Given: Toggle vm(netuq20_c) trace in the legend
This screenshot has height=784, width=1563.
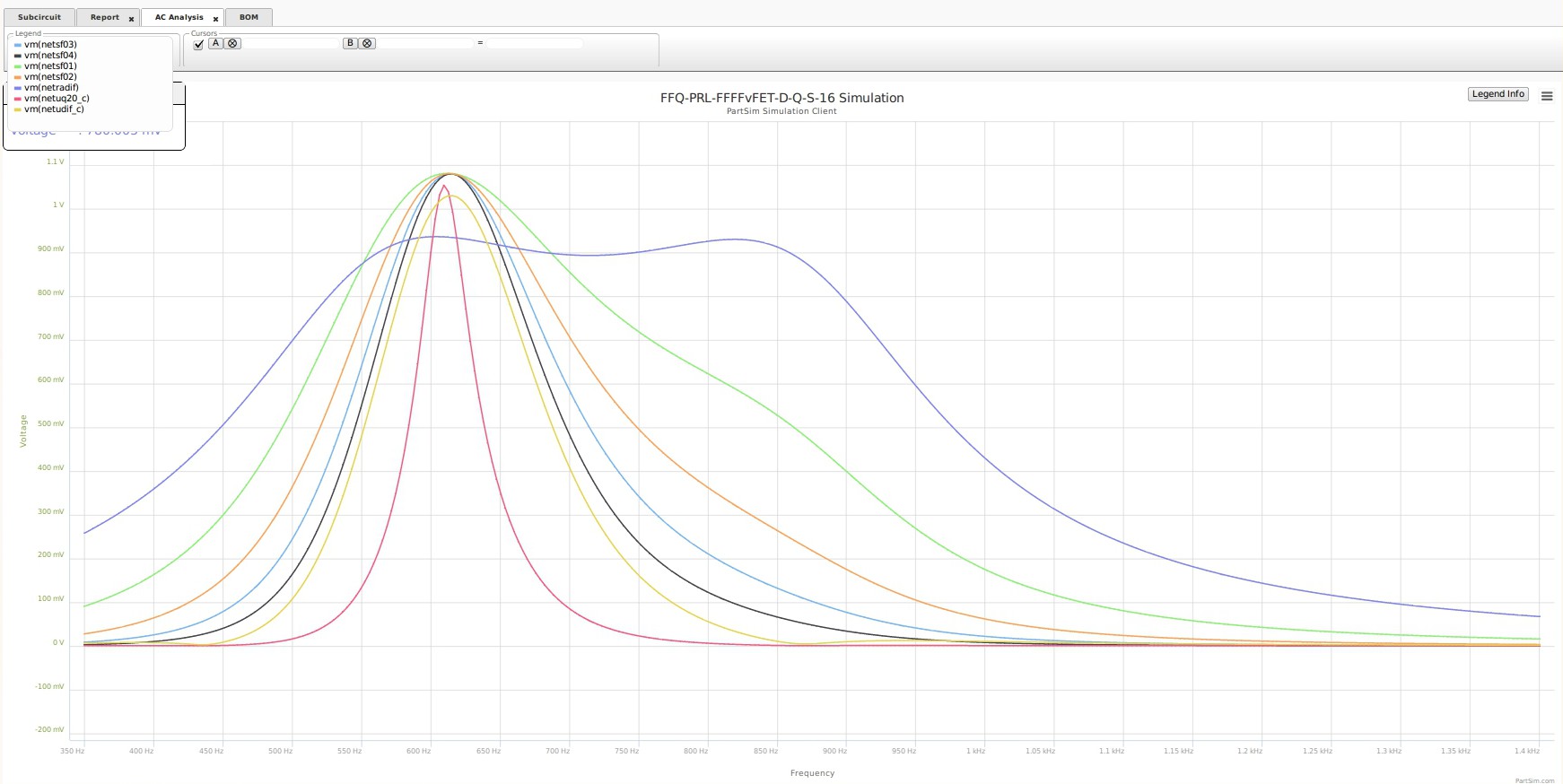Looking at the screenshot, I should (57, 98).
